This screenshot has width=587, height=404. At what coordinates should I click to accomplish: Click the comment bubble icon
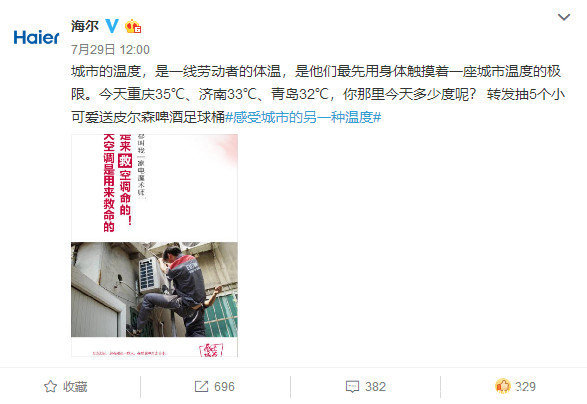pos(352,386)
